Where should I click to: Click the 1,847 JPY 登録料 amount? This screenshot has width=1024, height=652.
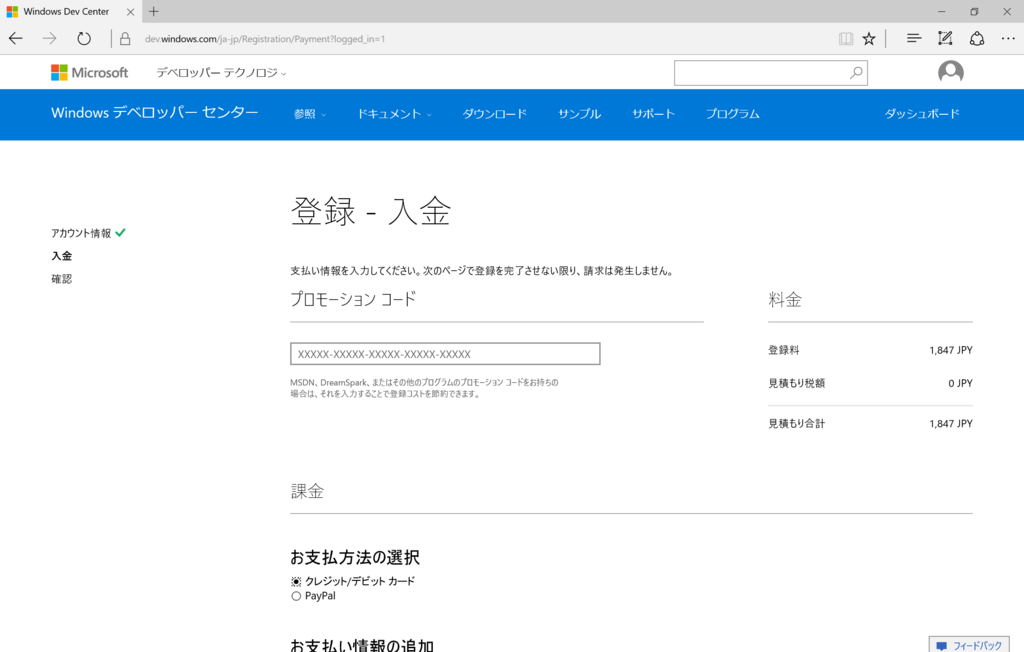pyautogui.click(x=951, y=350)
